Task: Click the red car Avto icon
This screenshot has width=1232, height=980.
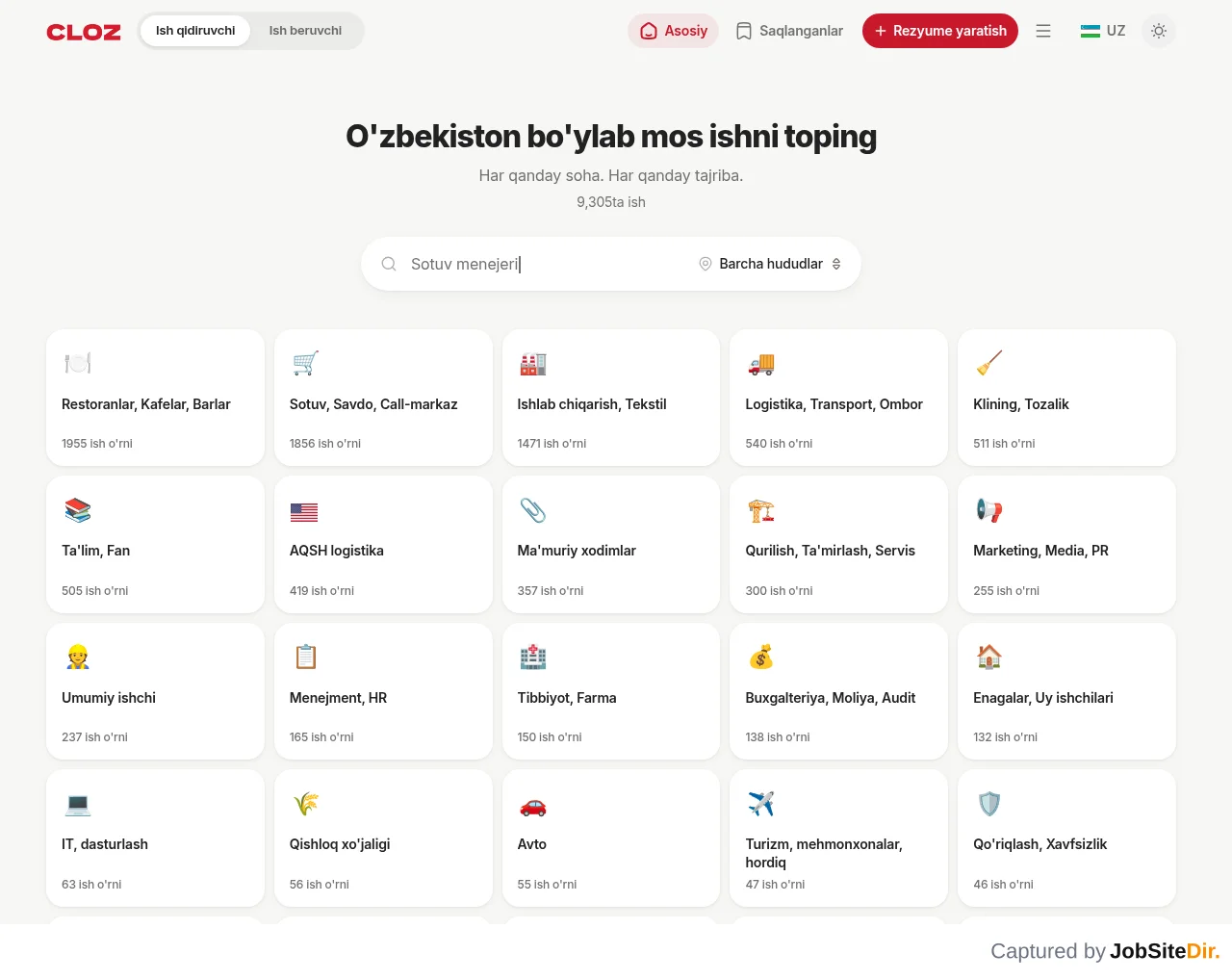Action: tap(533, 806)
